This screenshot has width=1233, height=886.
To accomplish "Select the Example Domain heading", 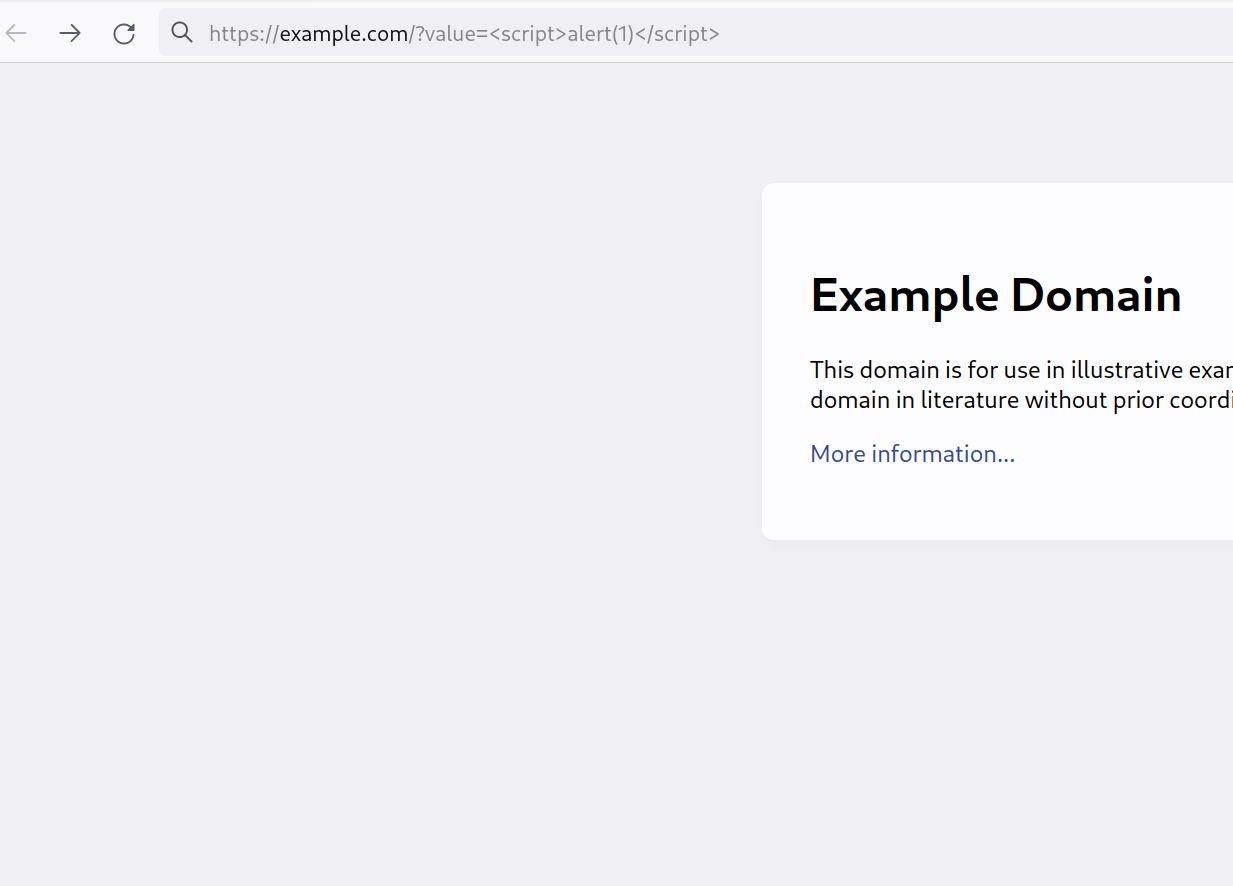I will (996, 295).
